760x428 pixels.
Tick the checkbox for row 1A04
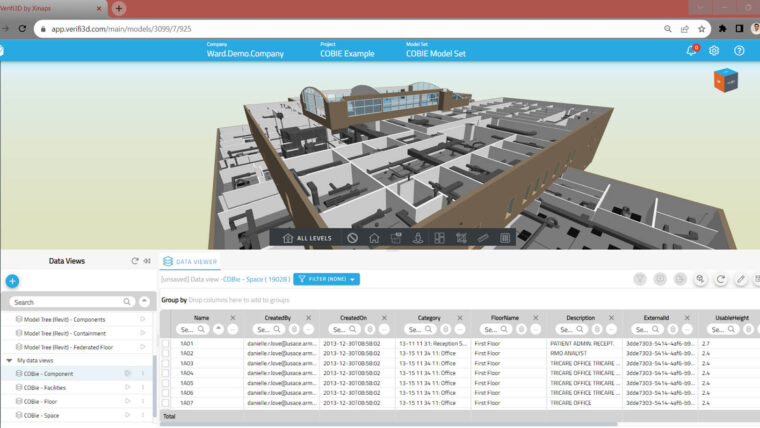click(166, 373)
